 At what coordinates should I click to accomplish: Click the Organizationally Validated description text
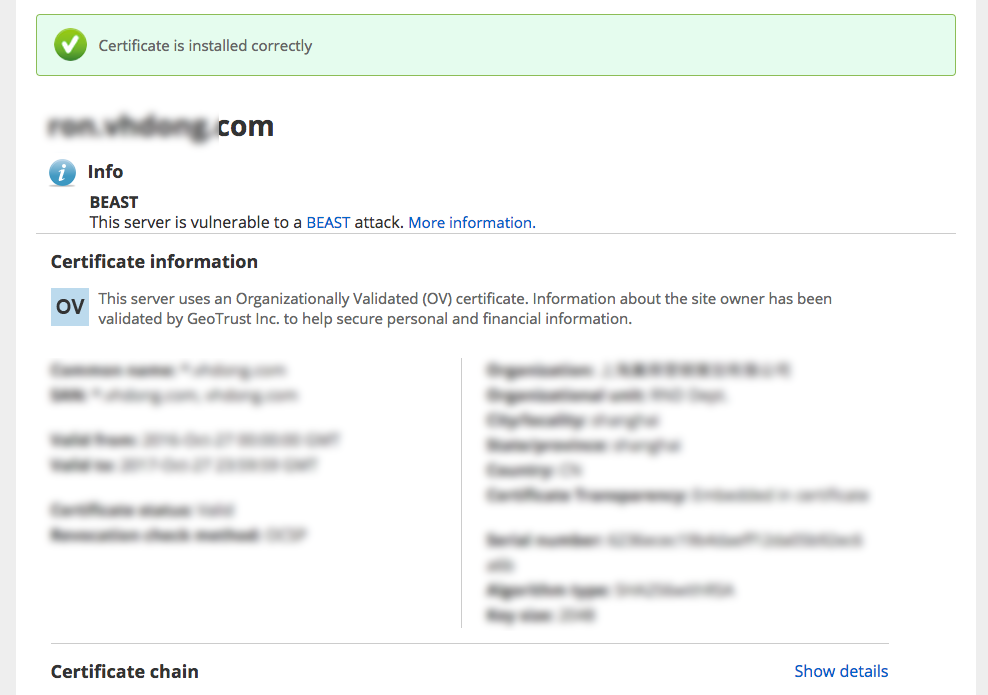point(465,309)
